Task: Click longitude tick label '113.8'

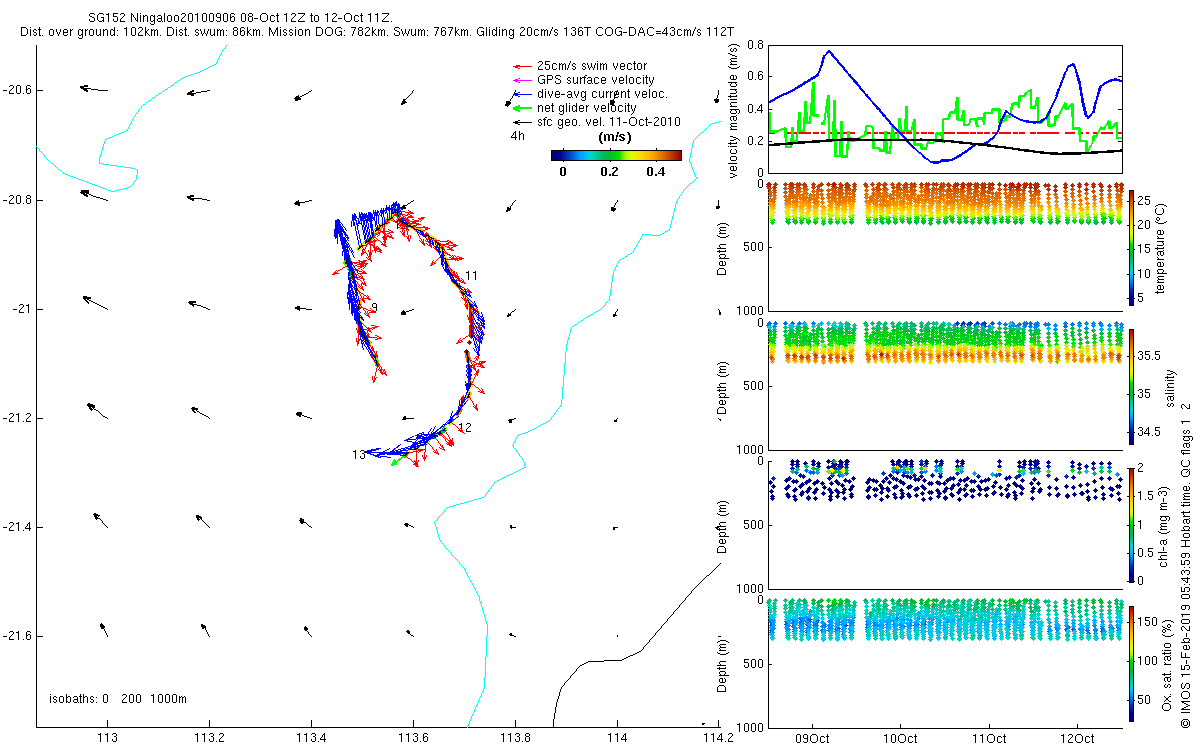Action: [x=515, y=739]
